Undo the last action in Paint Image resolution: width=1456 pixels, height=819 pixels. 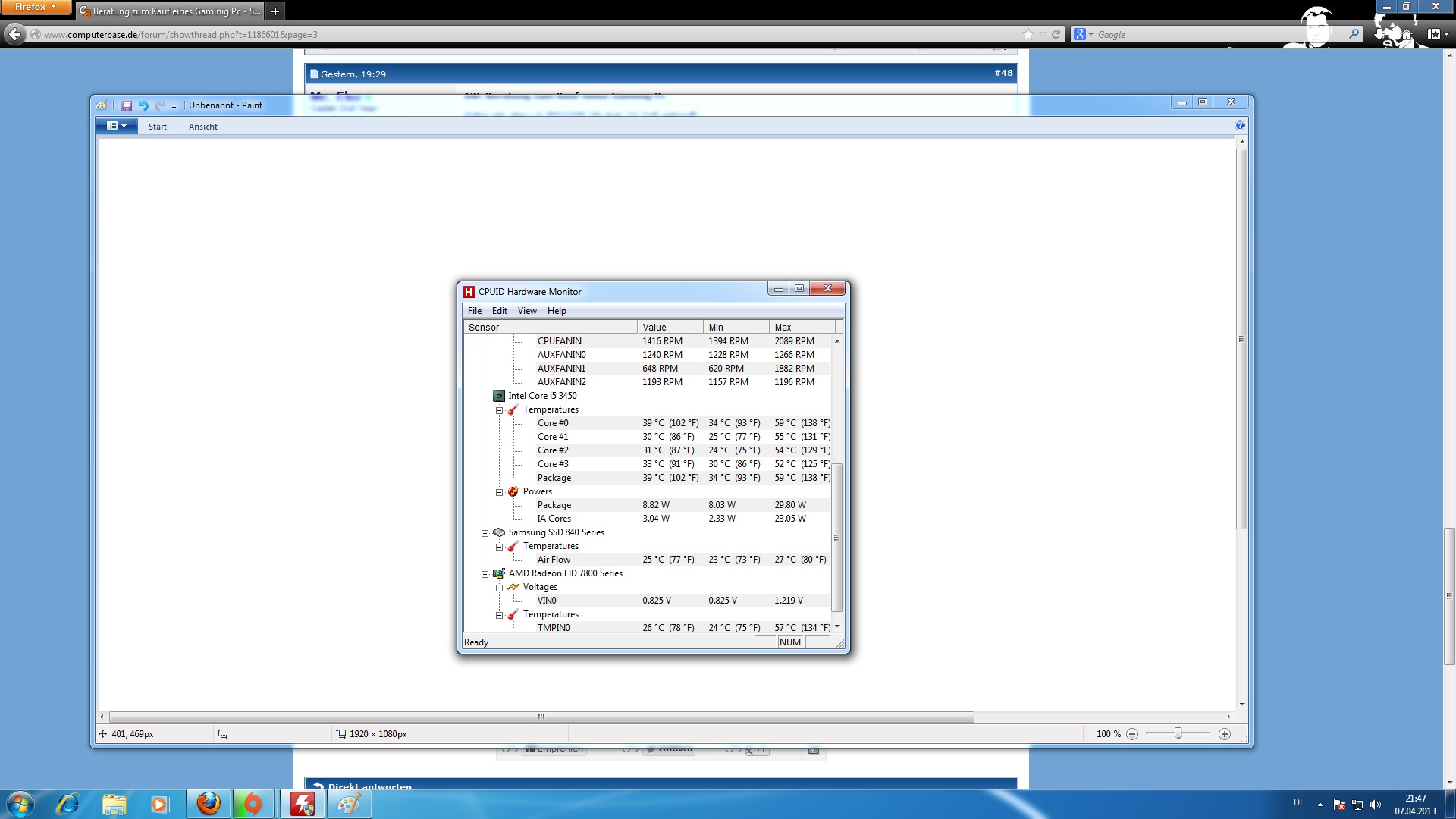pyautogui.click(x=143, y=106)
